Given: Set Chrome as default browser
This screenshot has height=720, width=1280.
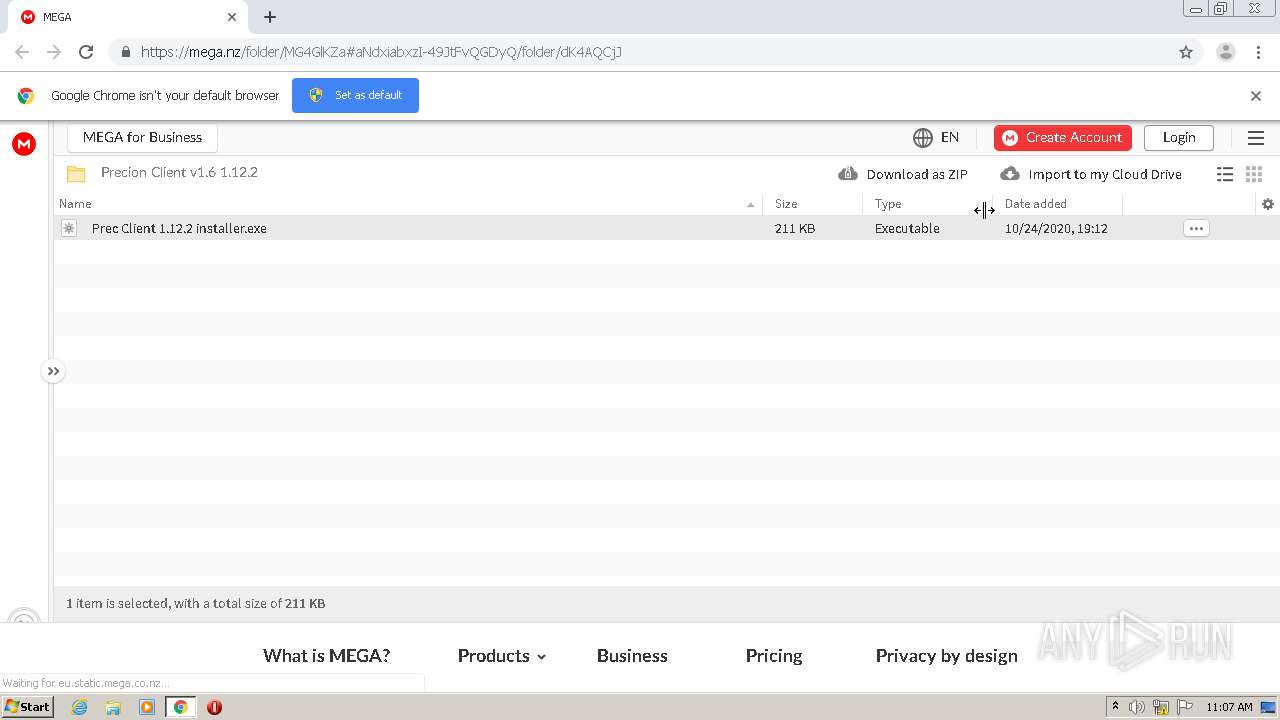Looking at the screenshot, I should coord(355,95).
